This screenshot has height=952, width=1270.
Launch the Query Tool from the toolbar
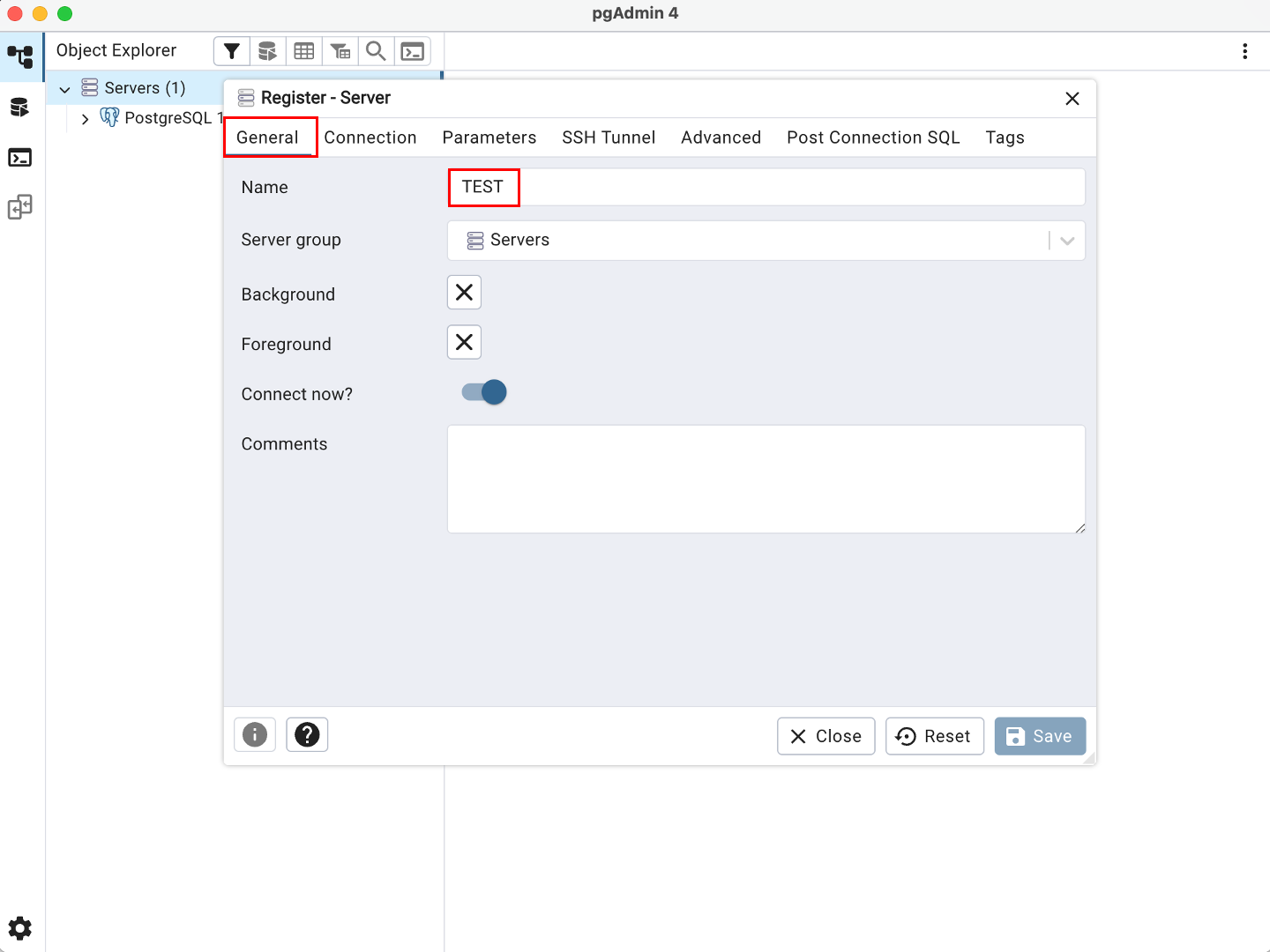pos(268,51)
